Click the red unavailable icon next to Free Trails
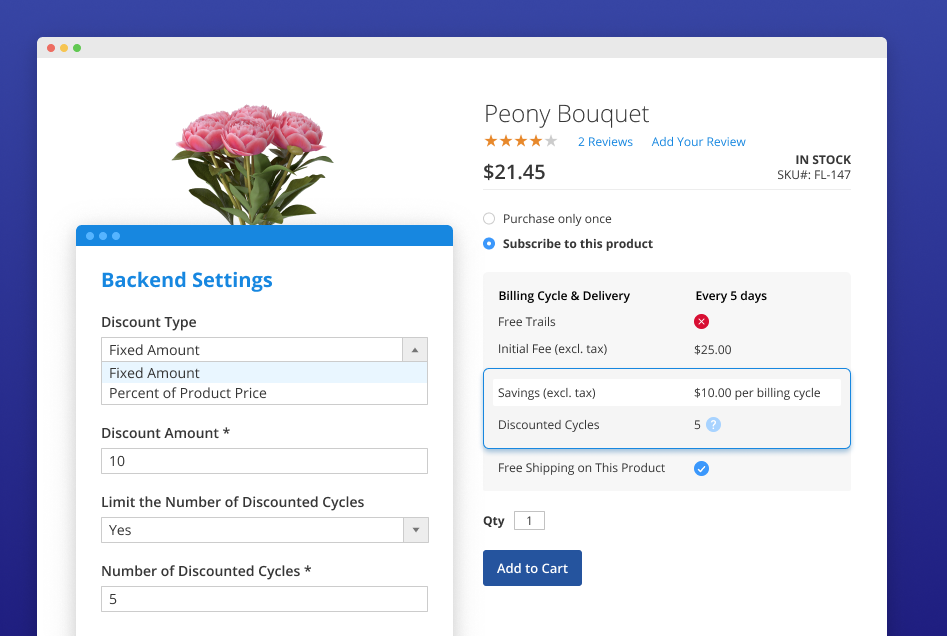947x636 pixels. point(699,322)
